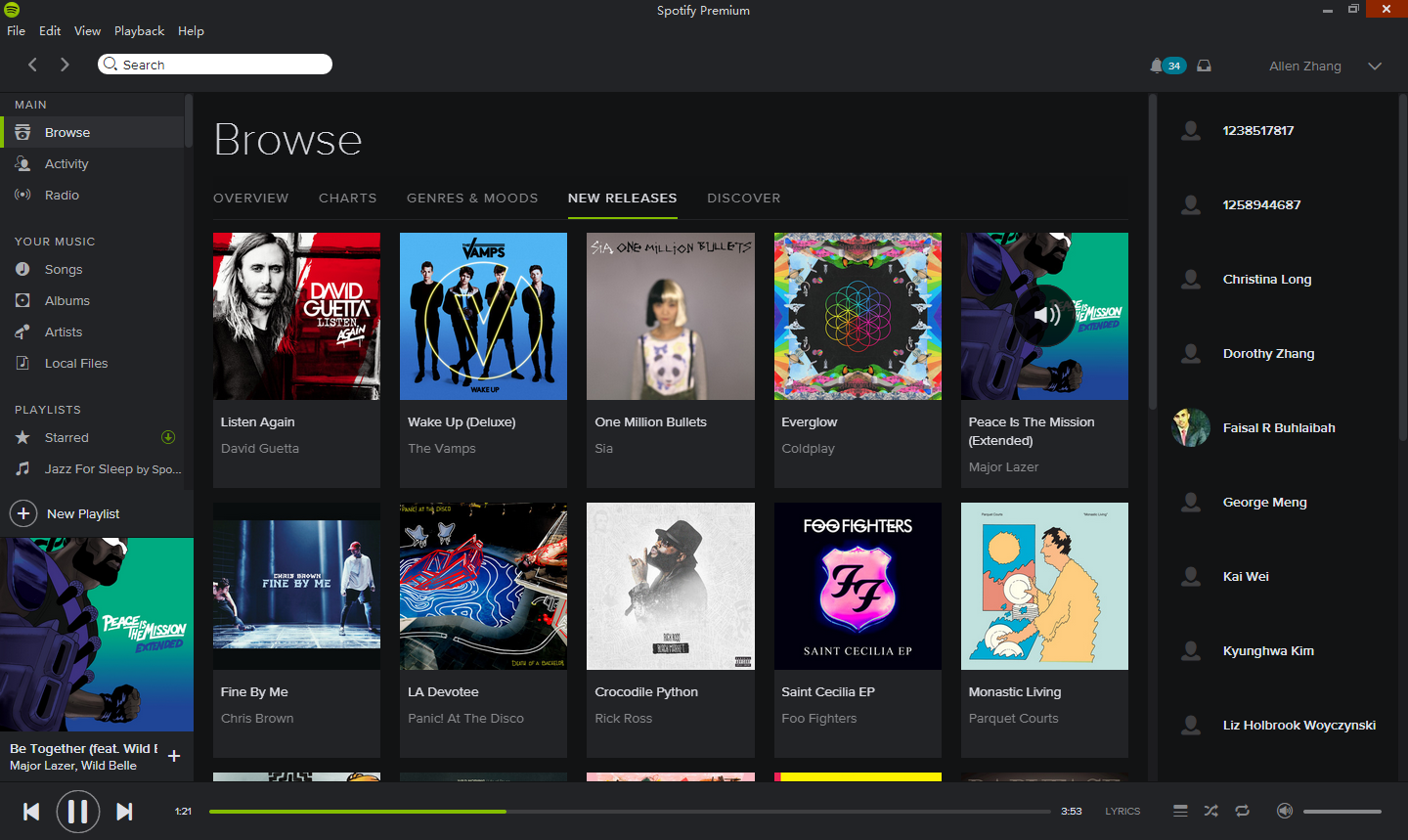Viewport: 1408px width, 840px height.
Task: Click the Local Files icon
Action: pos(22,363)
